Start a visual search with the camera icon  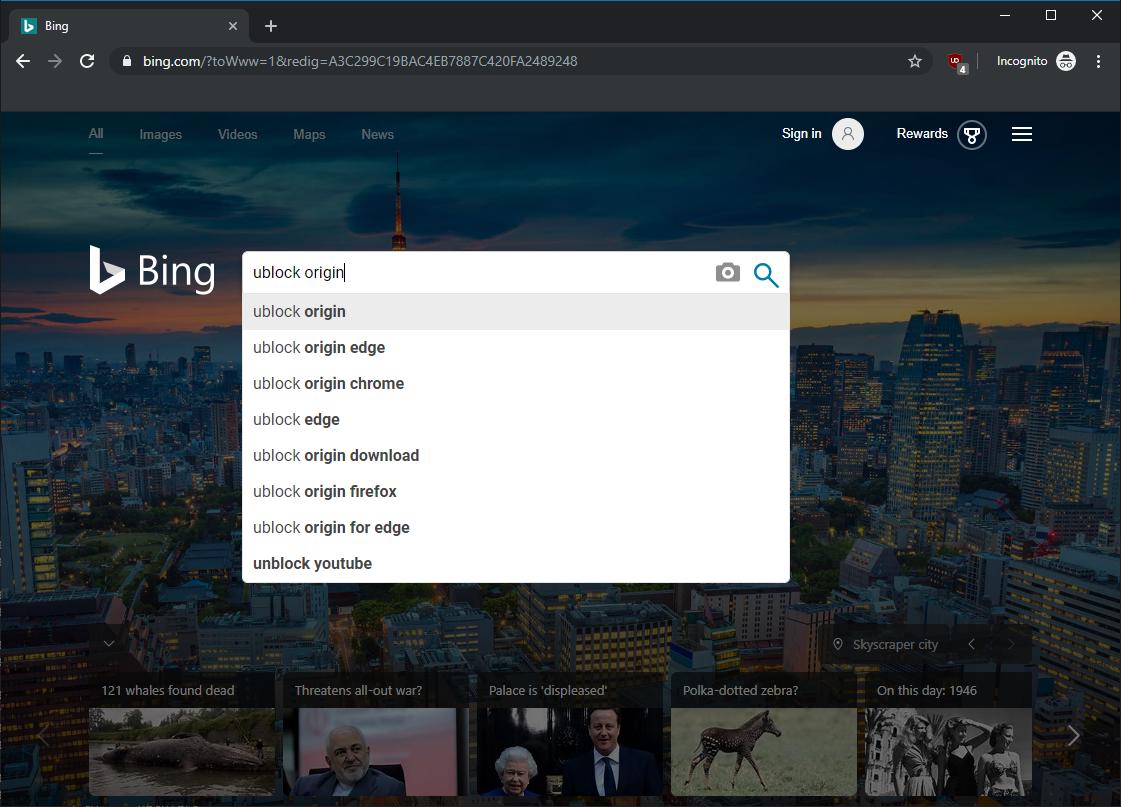[x=728, y=272]
